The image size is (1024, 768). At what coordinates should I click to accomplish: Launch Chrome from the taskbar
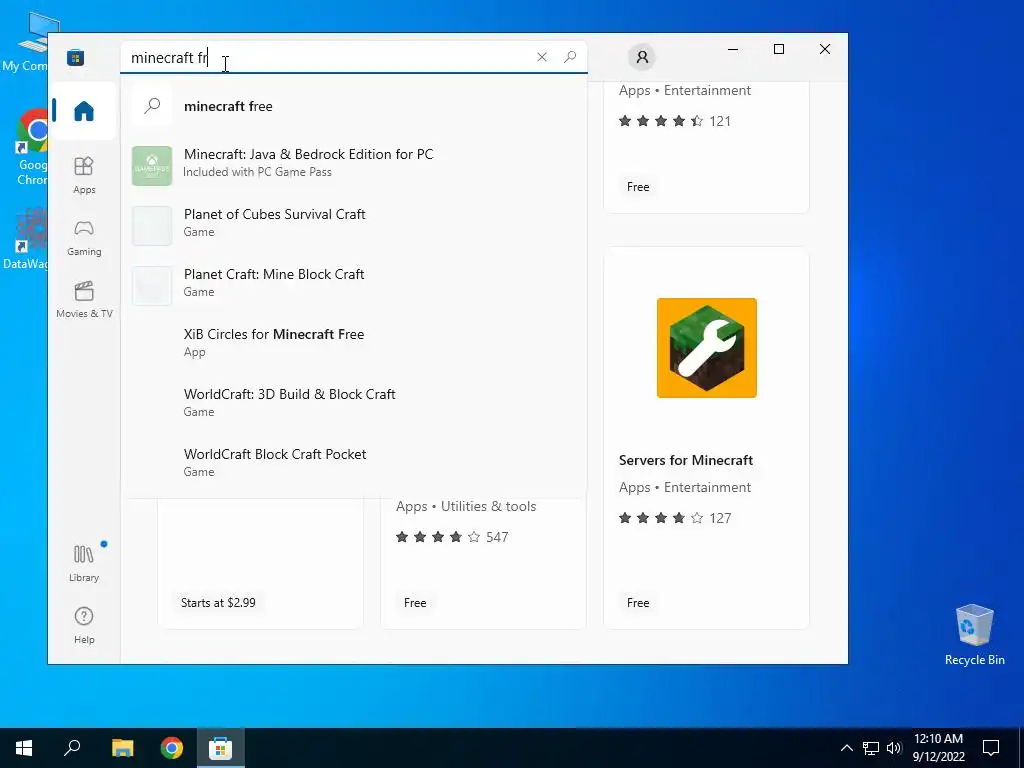pyautogui.click(x=172, y=748)
